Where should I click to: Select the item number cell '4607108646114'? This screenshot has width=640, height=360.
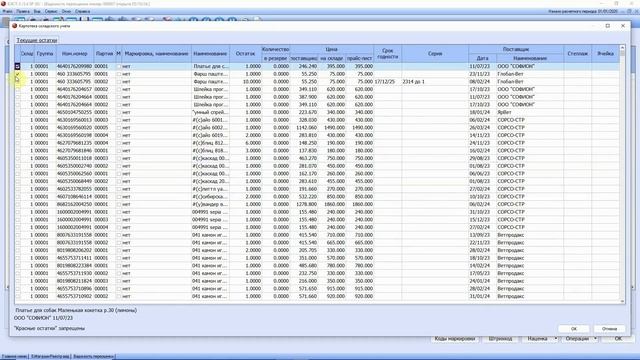(75, 197)
